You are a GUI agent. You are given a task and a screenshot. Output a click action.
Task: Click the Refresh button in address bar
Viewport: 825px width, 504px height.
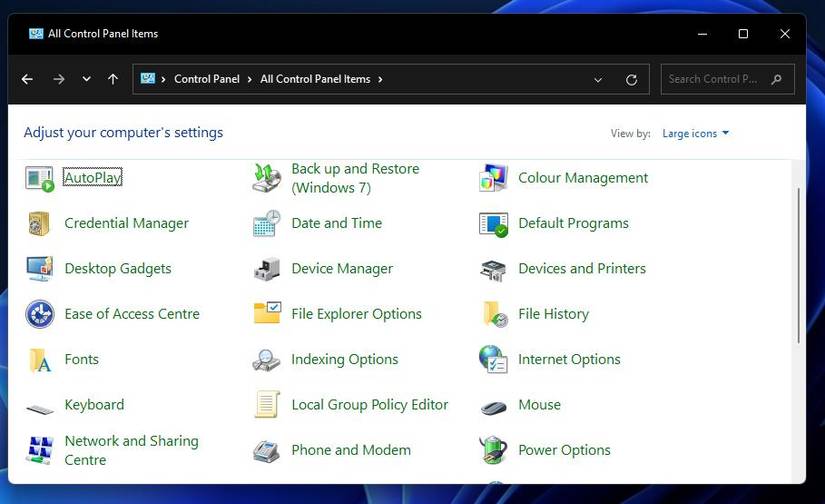[631, 79]
